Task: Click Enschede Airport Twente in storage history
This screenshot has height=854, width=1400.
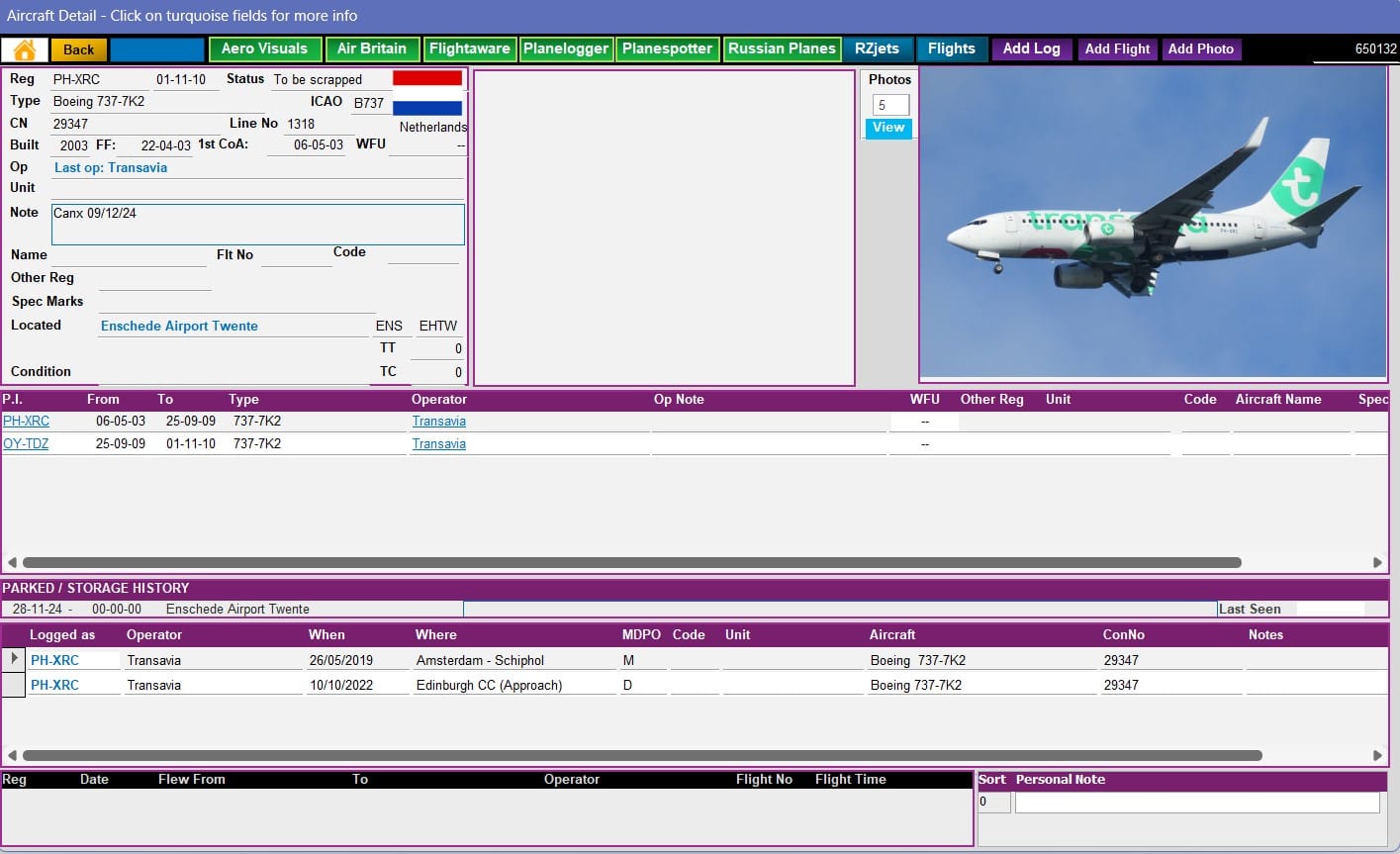Action: [237, 609]
